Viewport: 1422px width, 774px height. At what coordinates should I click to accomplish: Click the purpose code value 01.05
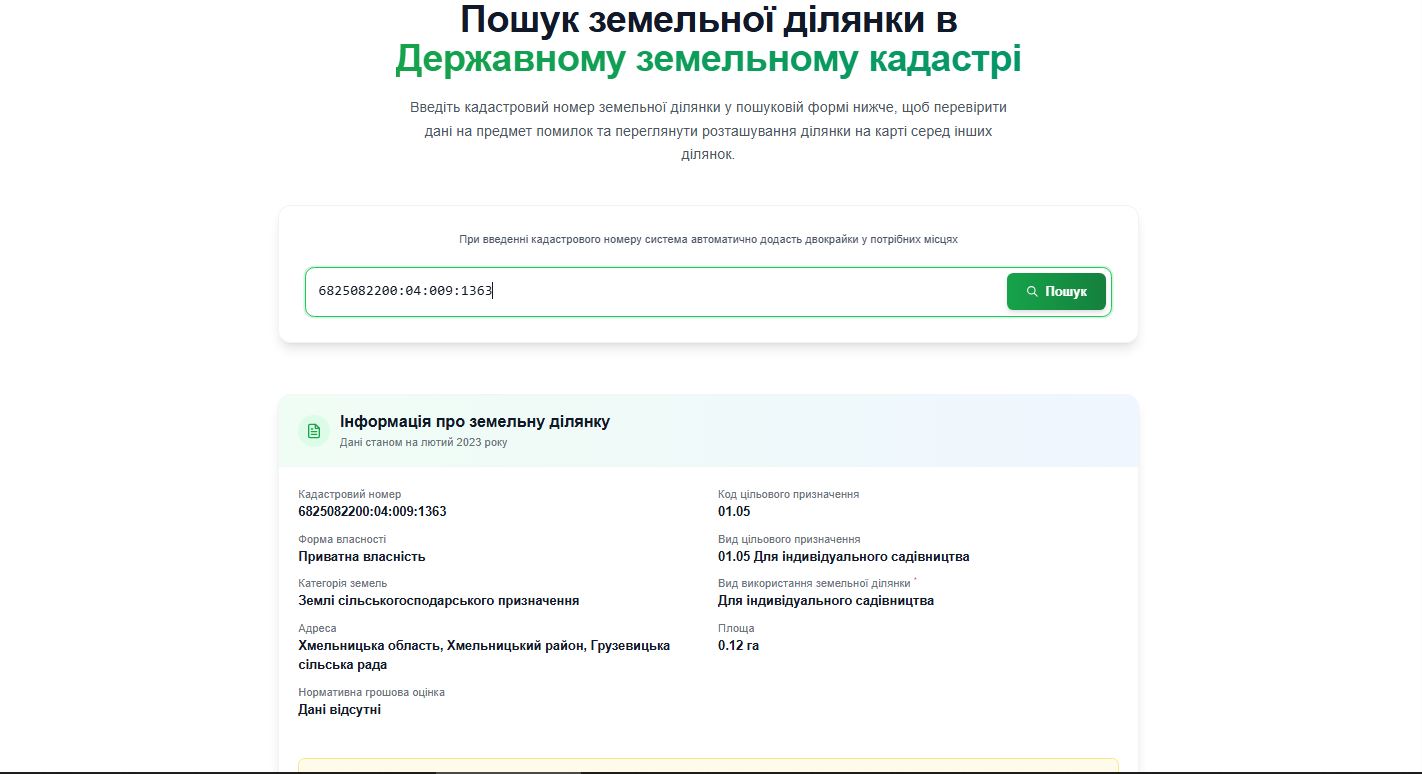734,512
